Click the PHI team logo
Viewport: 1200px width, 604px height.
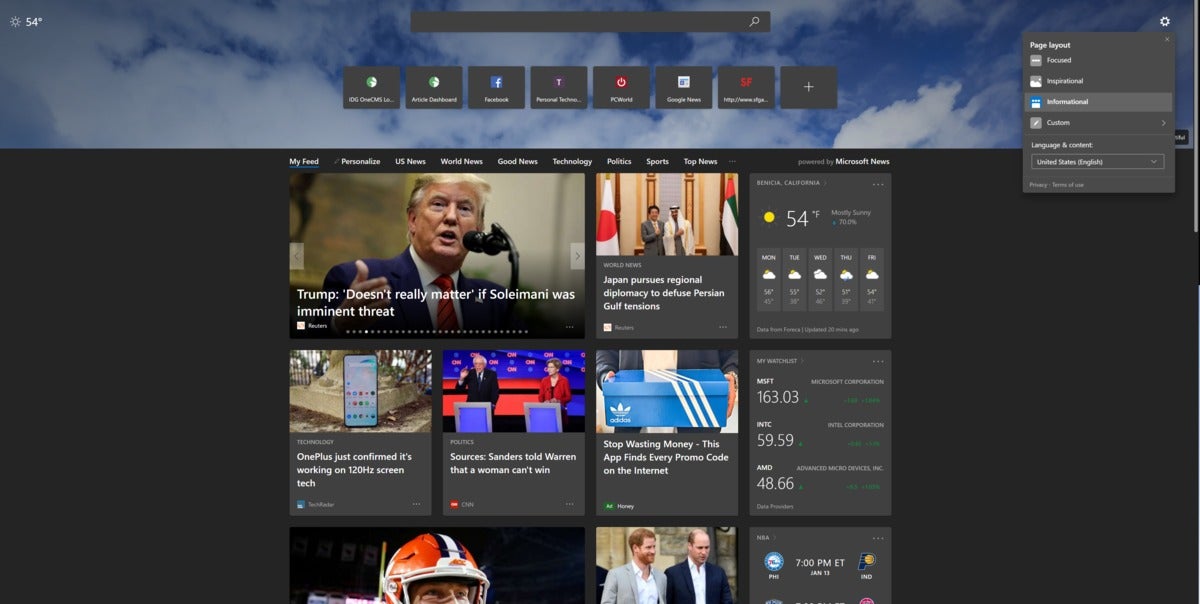[773, 563]
